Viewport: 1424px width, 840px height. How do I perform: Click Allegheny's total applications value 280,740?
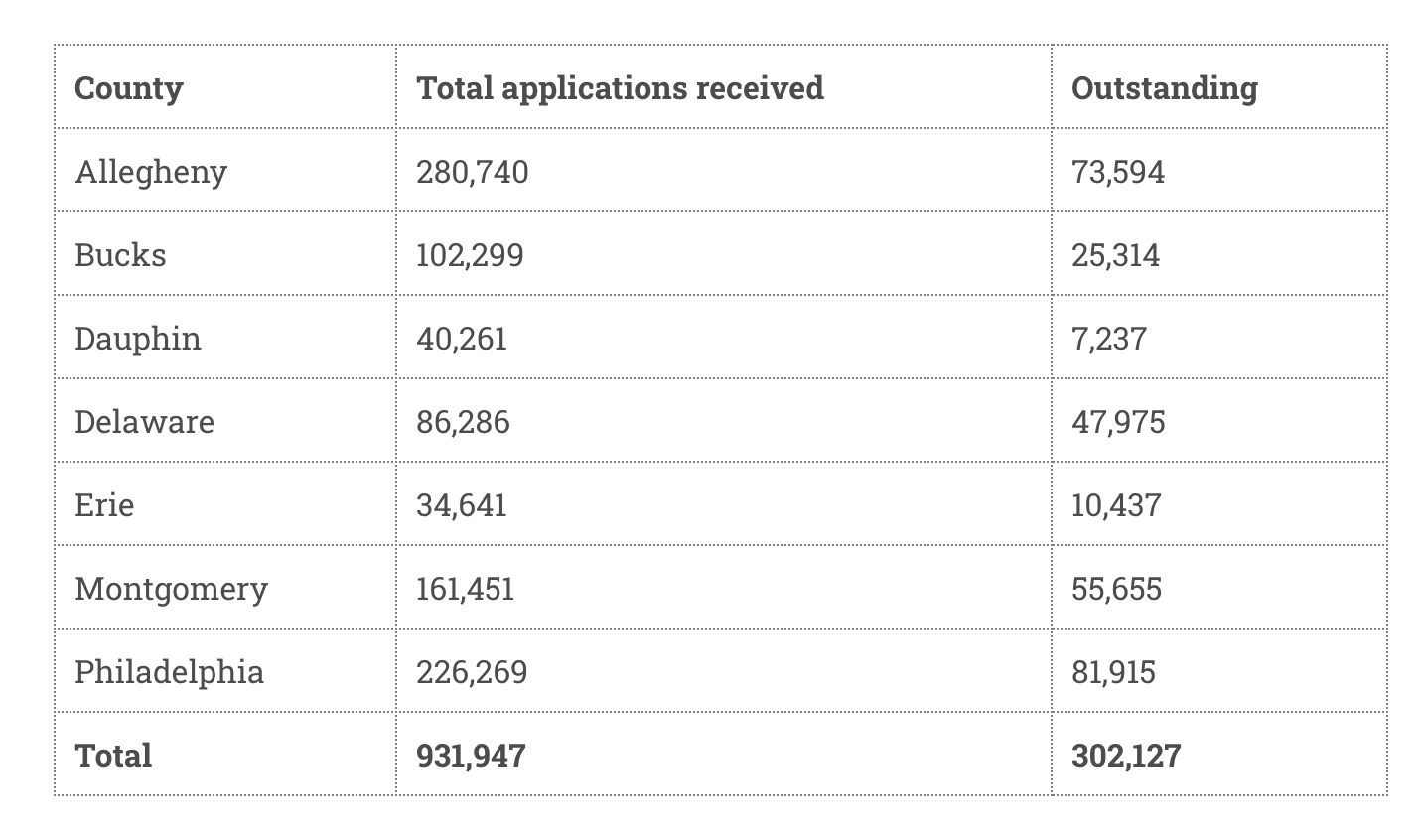point(473,172)
